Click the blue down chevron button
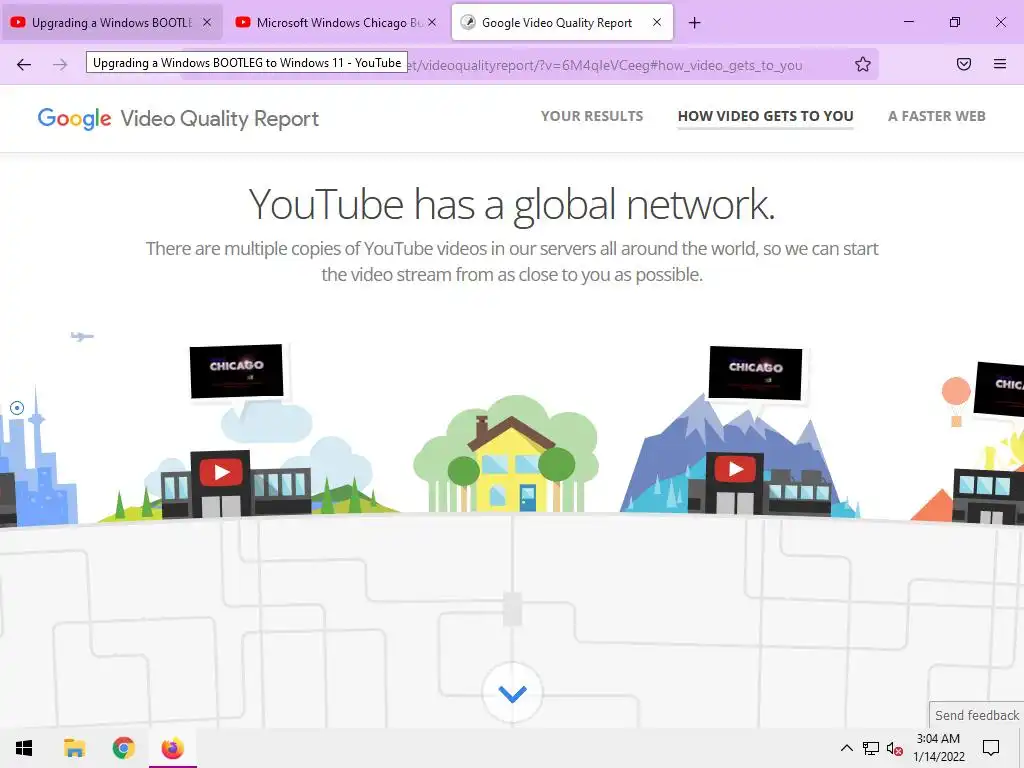Viewport: 1024px width, 768px height. tap(513, 693)
